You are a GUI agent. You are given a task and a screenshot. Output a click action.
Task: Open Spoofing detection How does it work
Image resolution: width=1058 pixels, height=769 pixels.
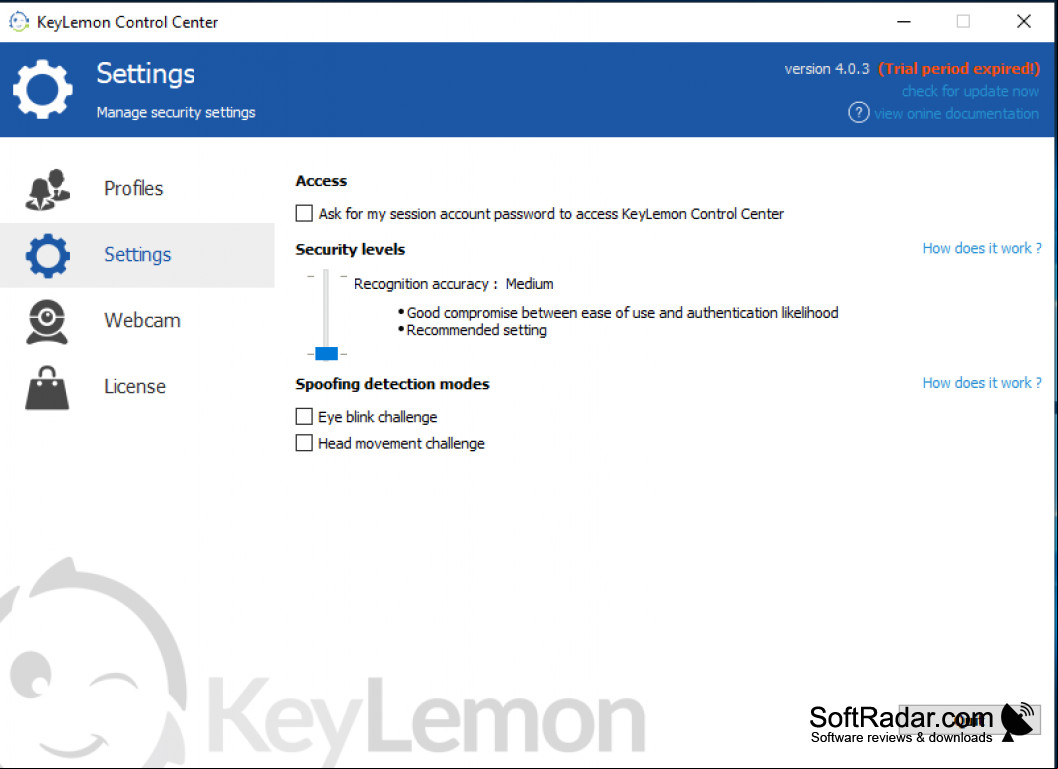[982, 382]
